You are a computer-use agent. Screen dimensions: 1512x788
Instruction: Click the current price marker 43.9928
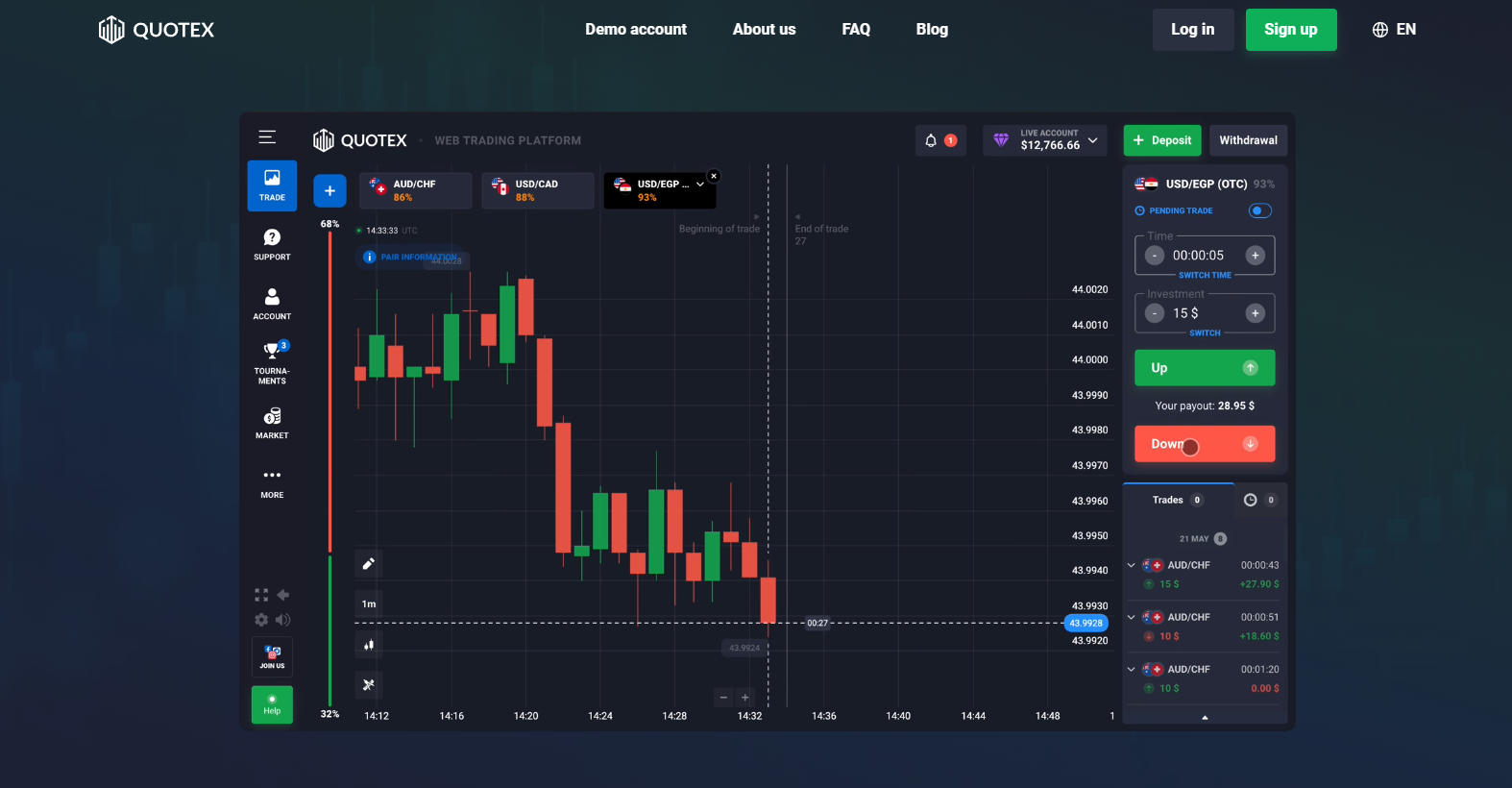(x=1085, y=623)
